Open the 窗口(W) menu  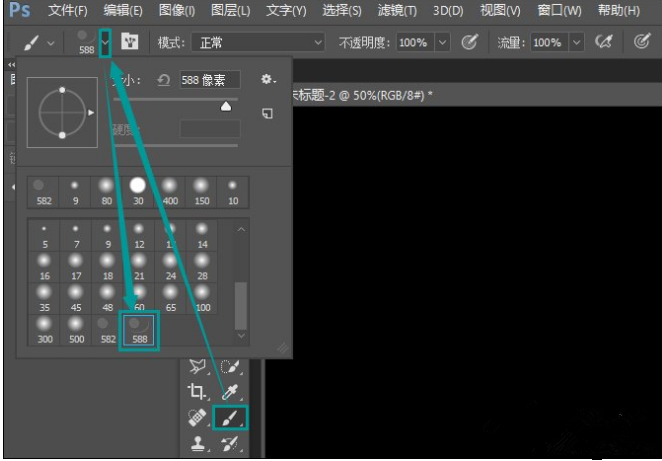[559, 11]
